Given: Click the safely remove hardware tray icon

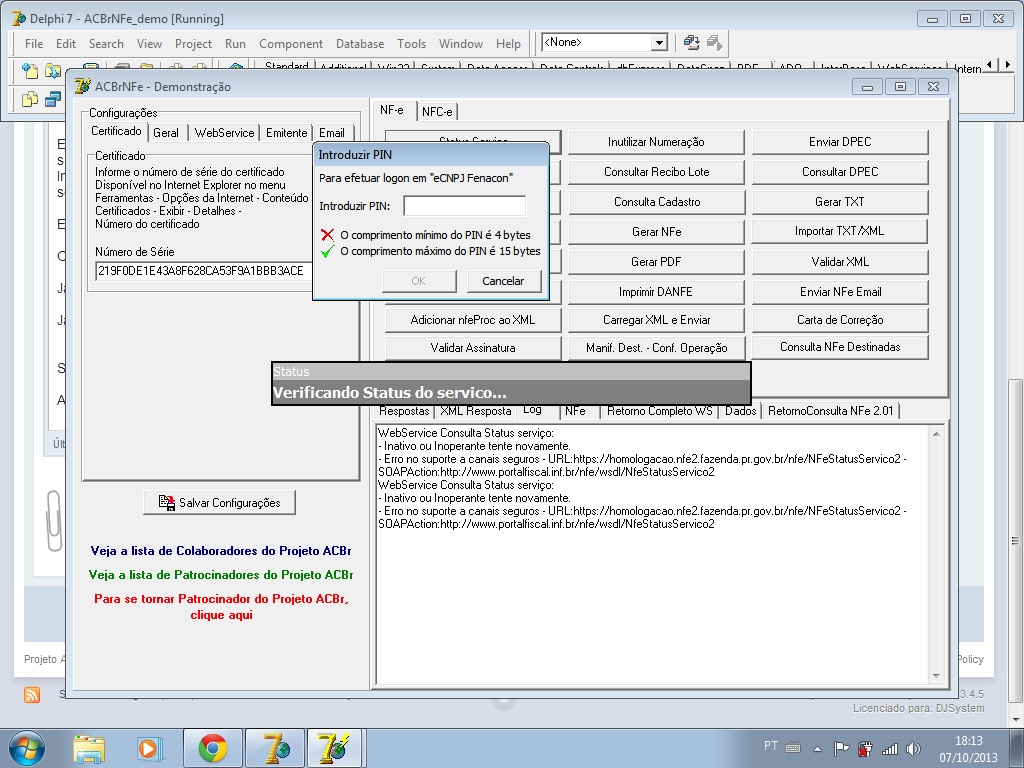Looking at the screenshot, I should pos(865,748).
